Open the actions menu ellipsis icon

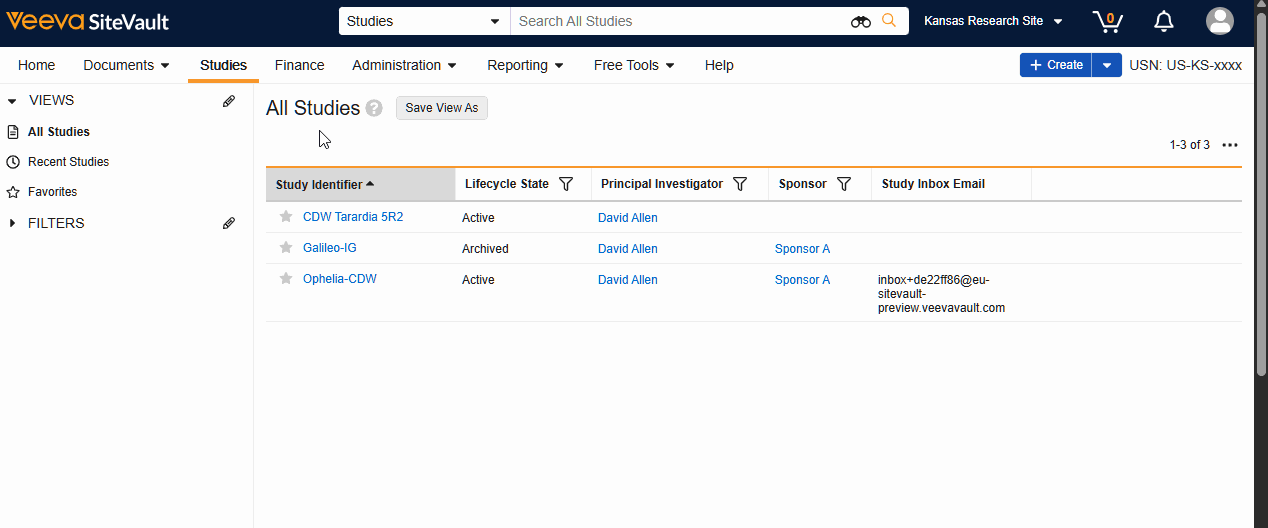[x=1230, y=145]
